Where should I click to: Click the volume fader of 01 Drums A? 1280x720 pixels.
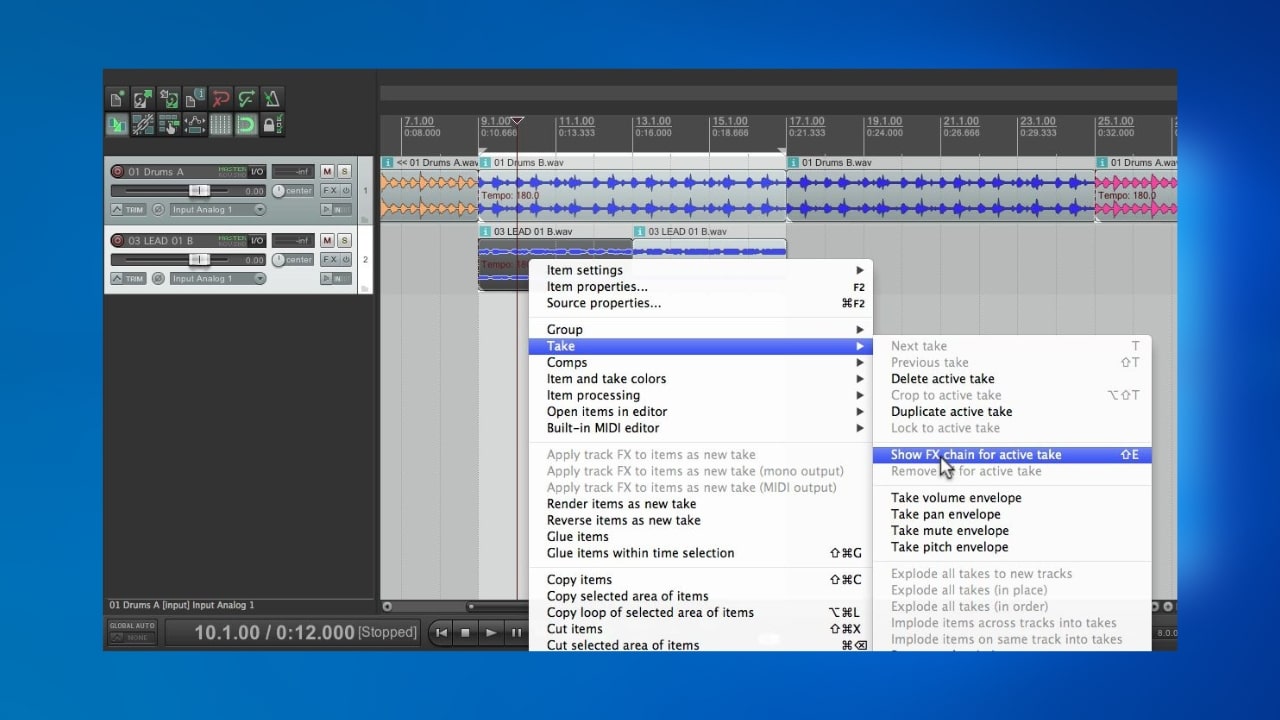(199, 190)
